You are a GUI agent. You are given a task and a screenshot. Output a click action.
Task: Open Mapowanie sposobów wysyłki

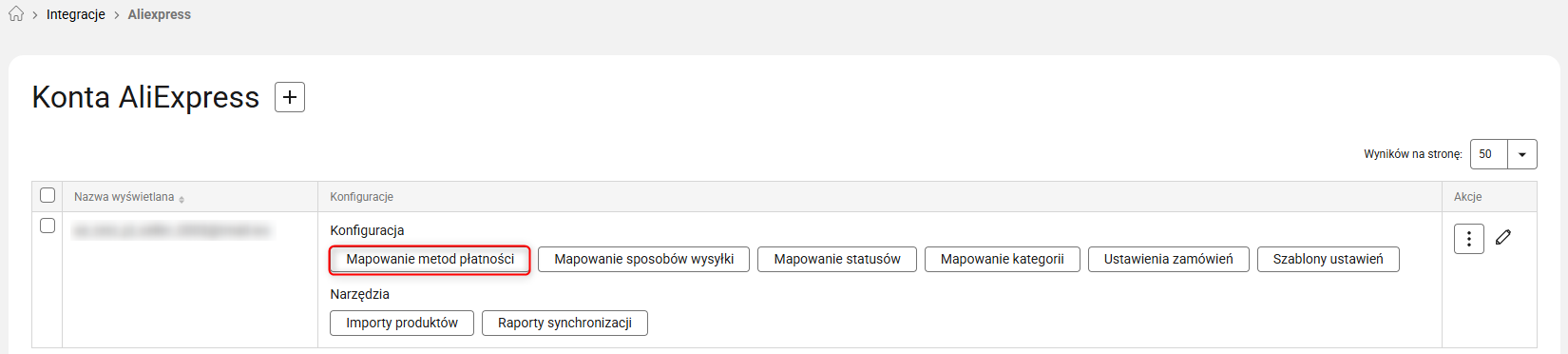point(643,259)
